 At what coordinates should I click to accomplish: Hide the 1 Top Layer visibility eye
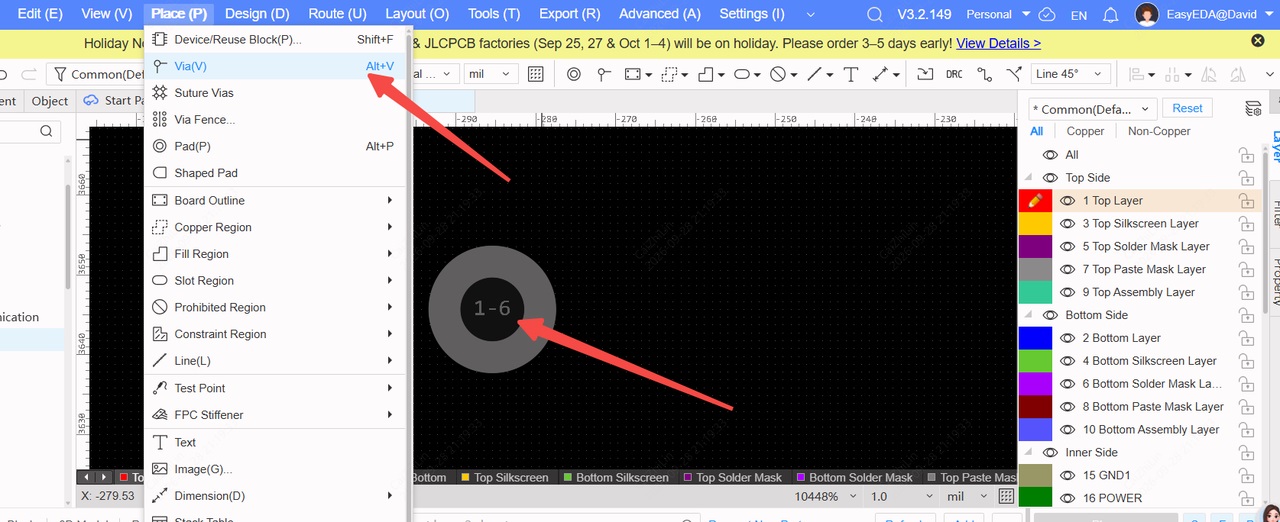click(1067, 201)
